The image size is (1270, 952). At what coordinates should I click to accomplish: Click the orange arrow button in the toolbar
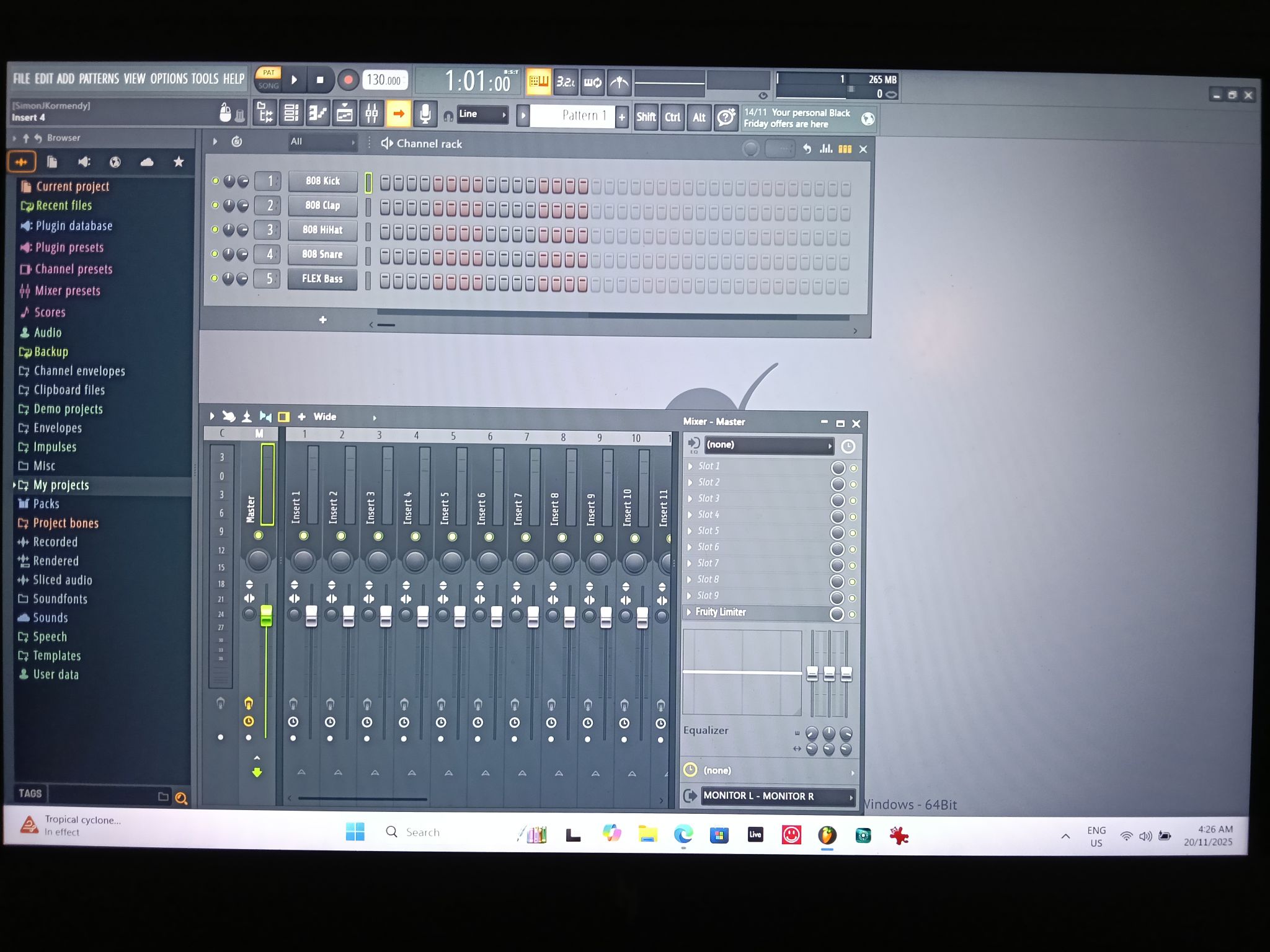point(398,114)
